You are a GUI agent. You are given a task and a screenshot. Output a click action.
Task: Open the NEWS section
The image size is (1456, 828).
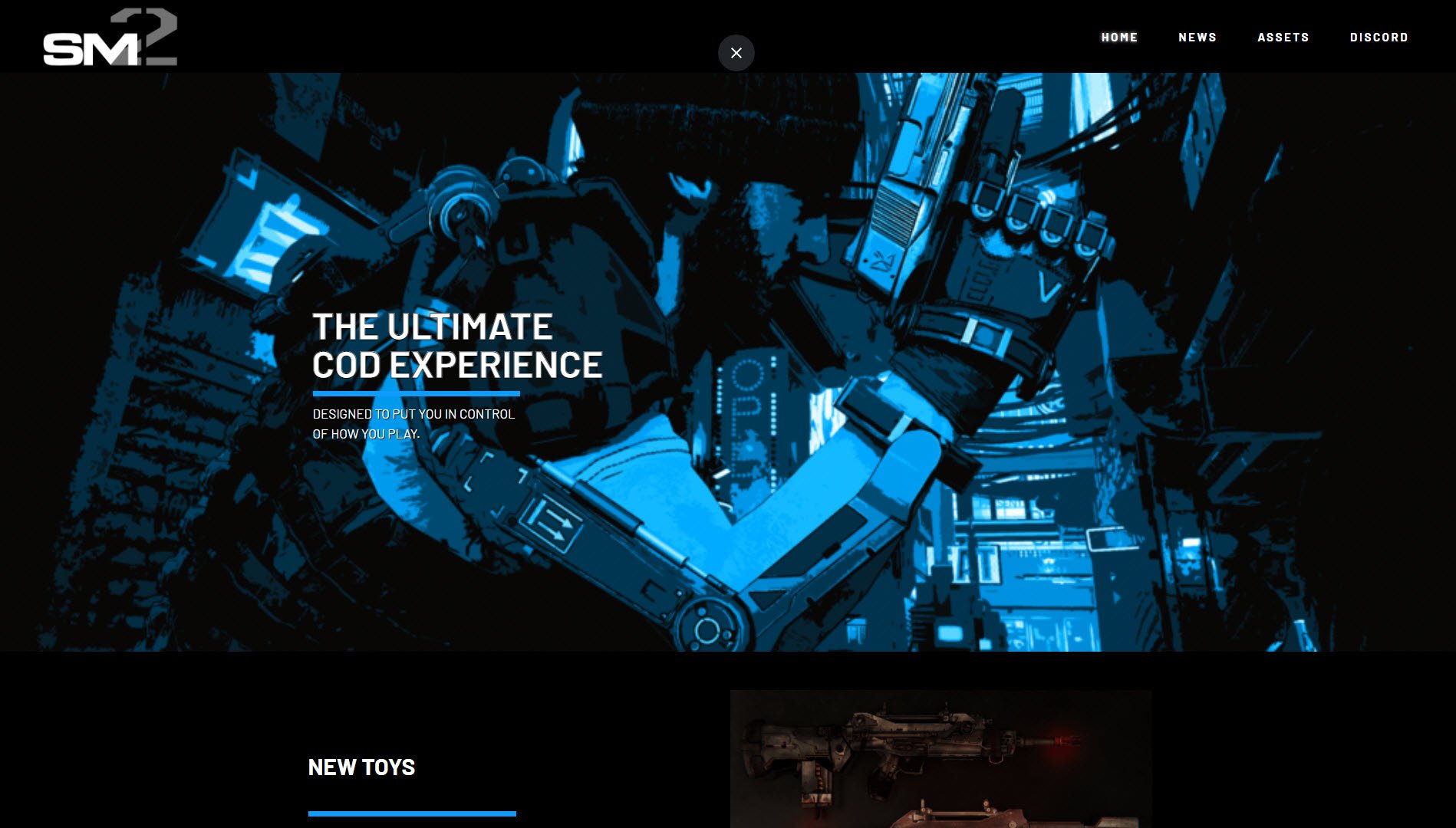(1197, 37)
